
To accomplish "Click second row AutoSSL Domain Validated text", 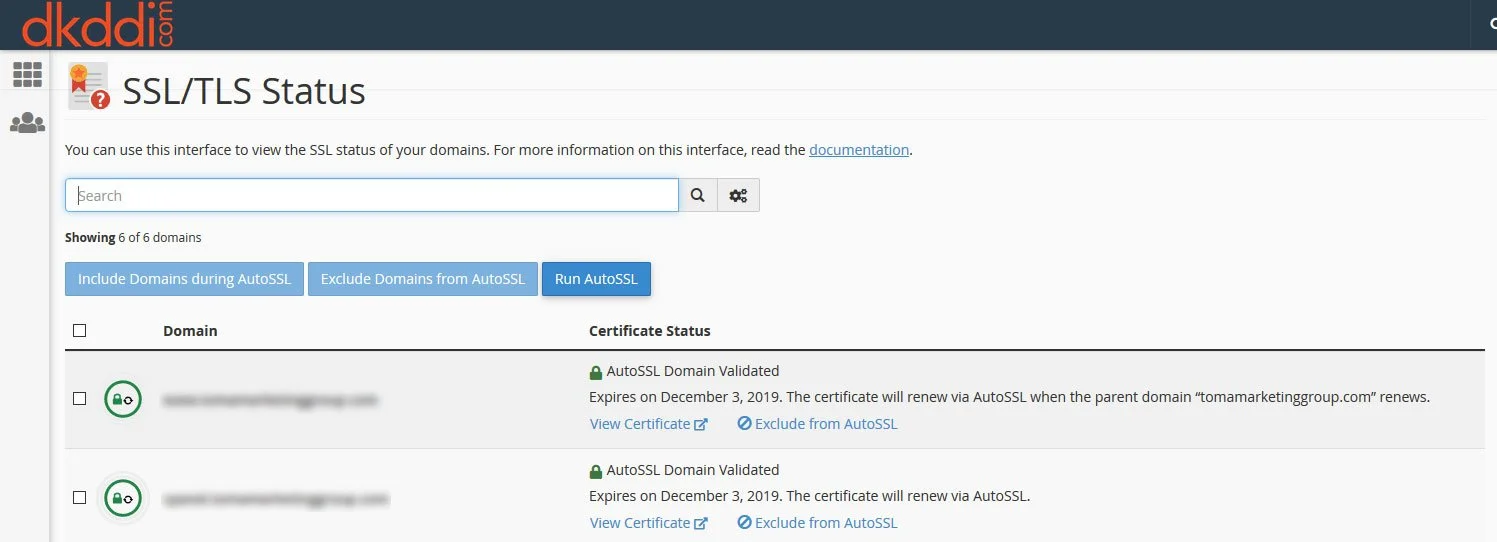I will pos(692,469).
